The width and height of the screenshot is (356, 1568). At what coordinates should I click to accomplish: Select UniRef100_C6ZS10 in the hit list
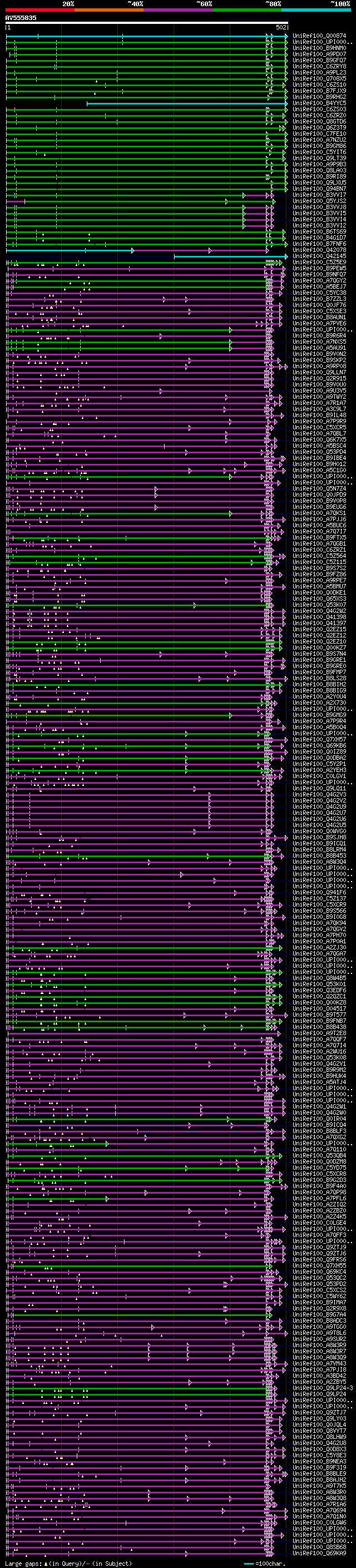pyautogui.click(x=319, y=85)
